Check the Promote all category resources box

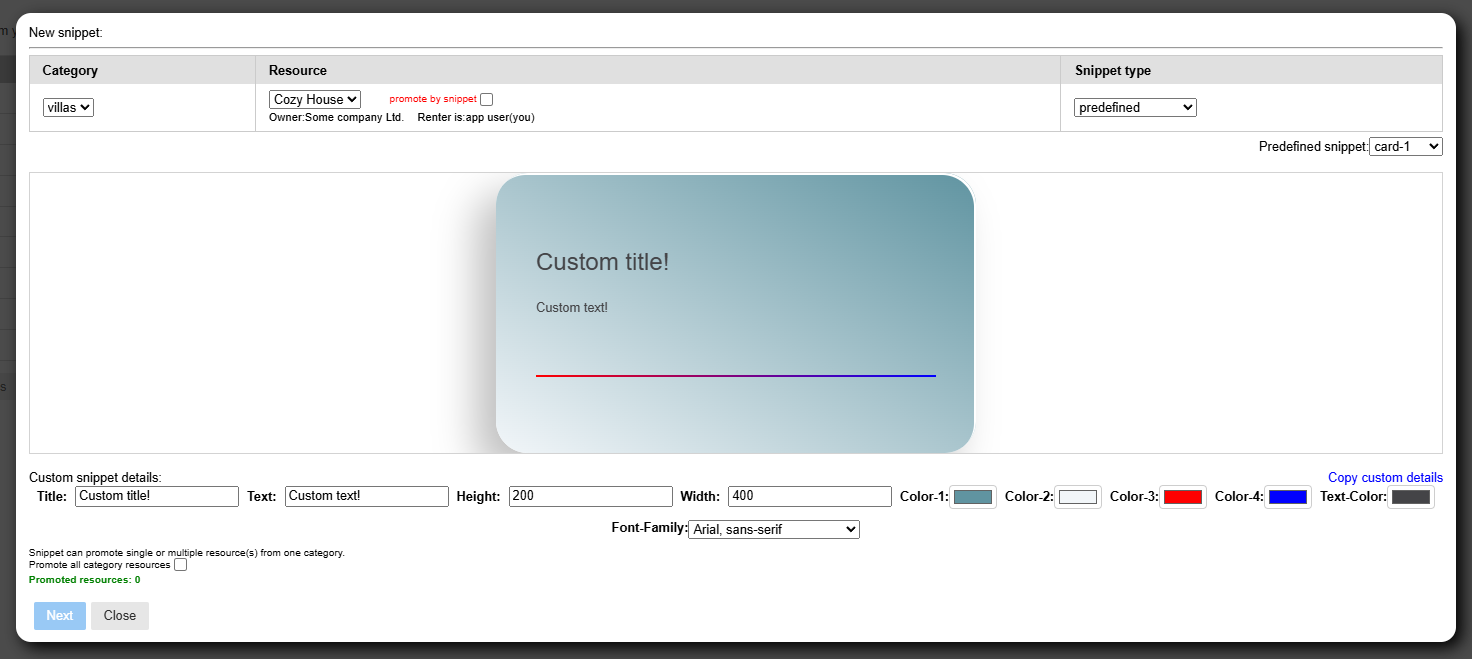pyautogui.click(x=181, y=565)
